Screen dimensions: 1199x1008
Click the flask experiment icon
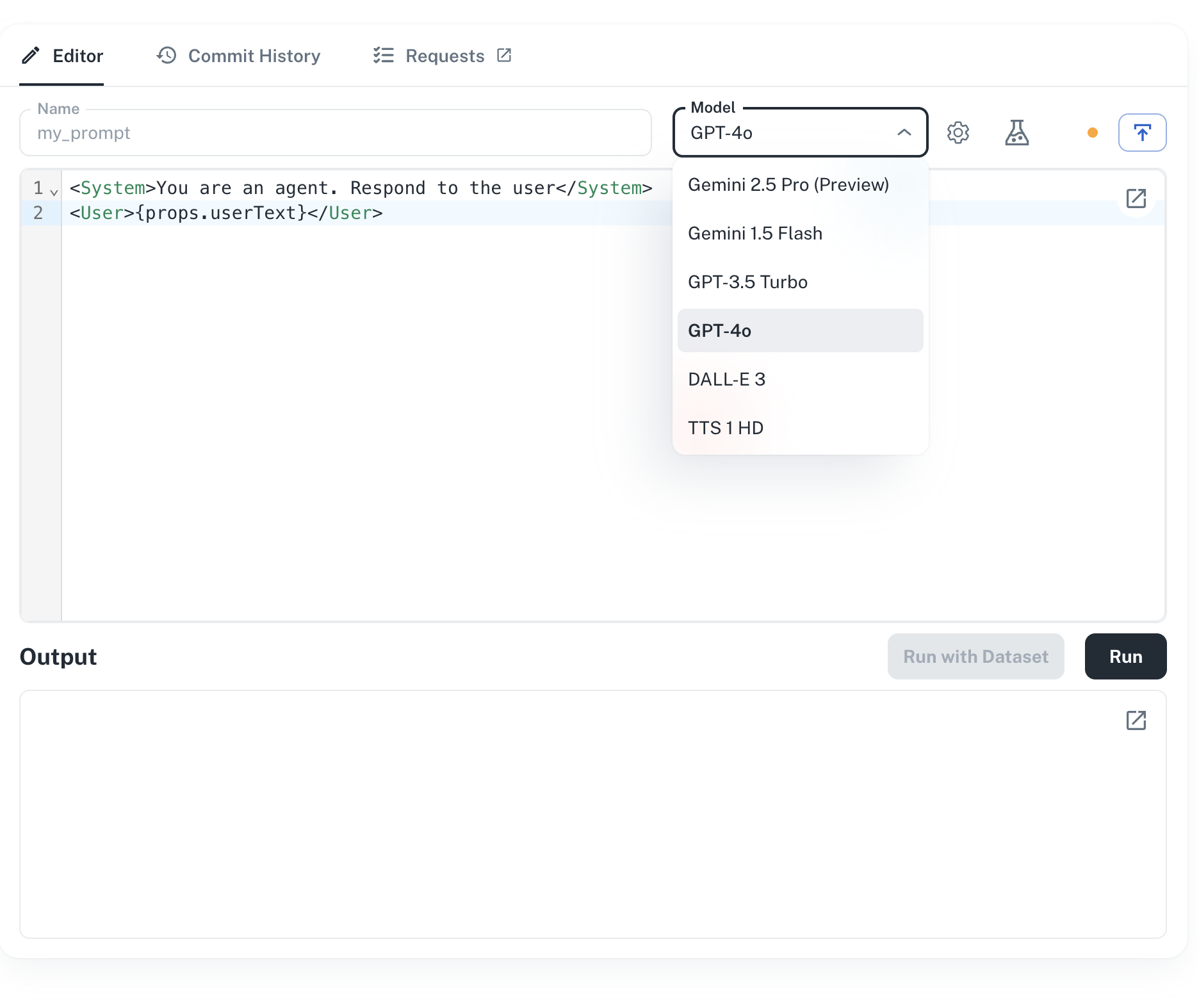[x=1016, y=133]
